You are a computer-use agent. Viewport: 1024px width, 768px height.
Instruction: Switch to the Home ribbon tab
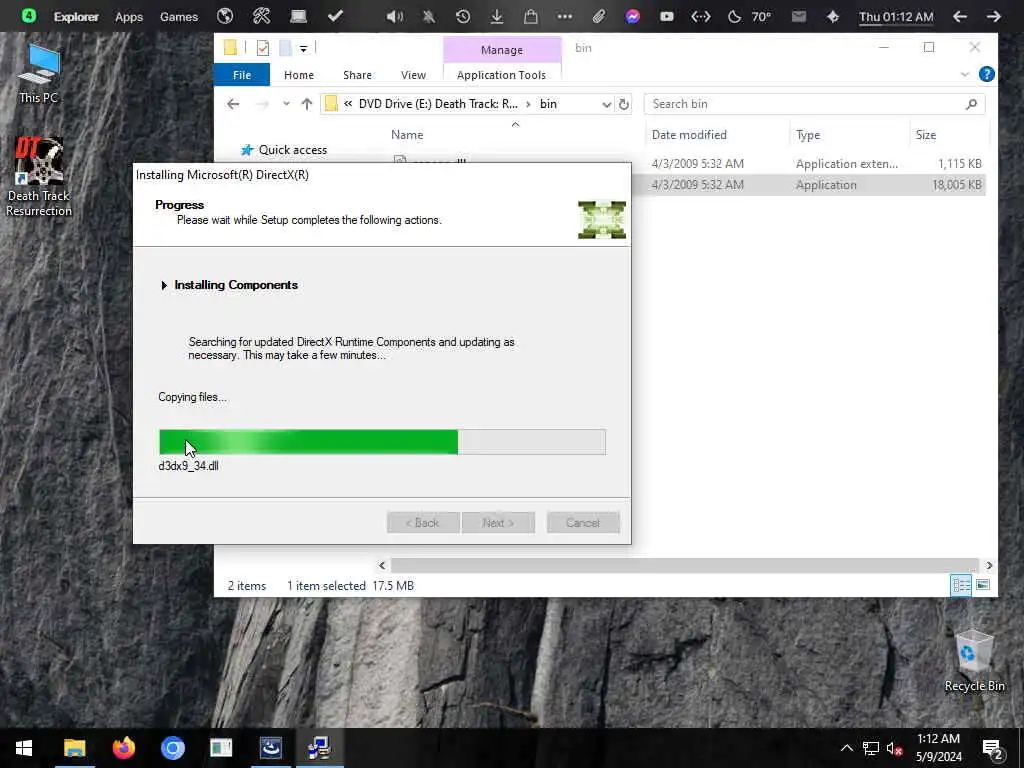(x=298, y=74)
